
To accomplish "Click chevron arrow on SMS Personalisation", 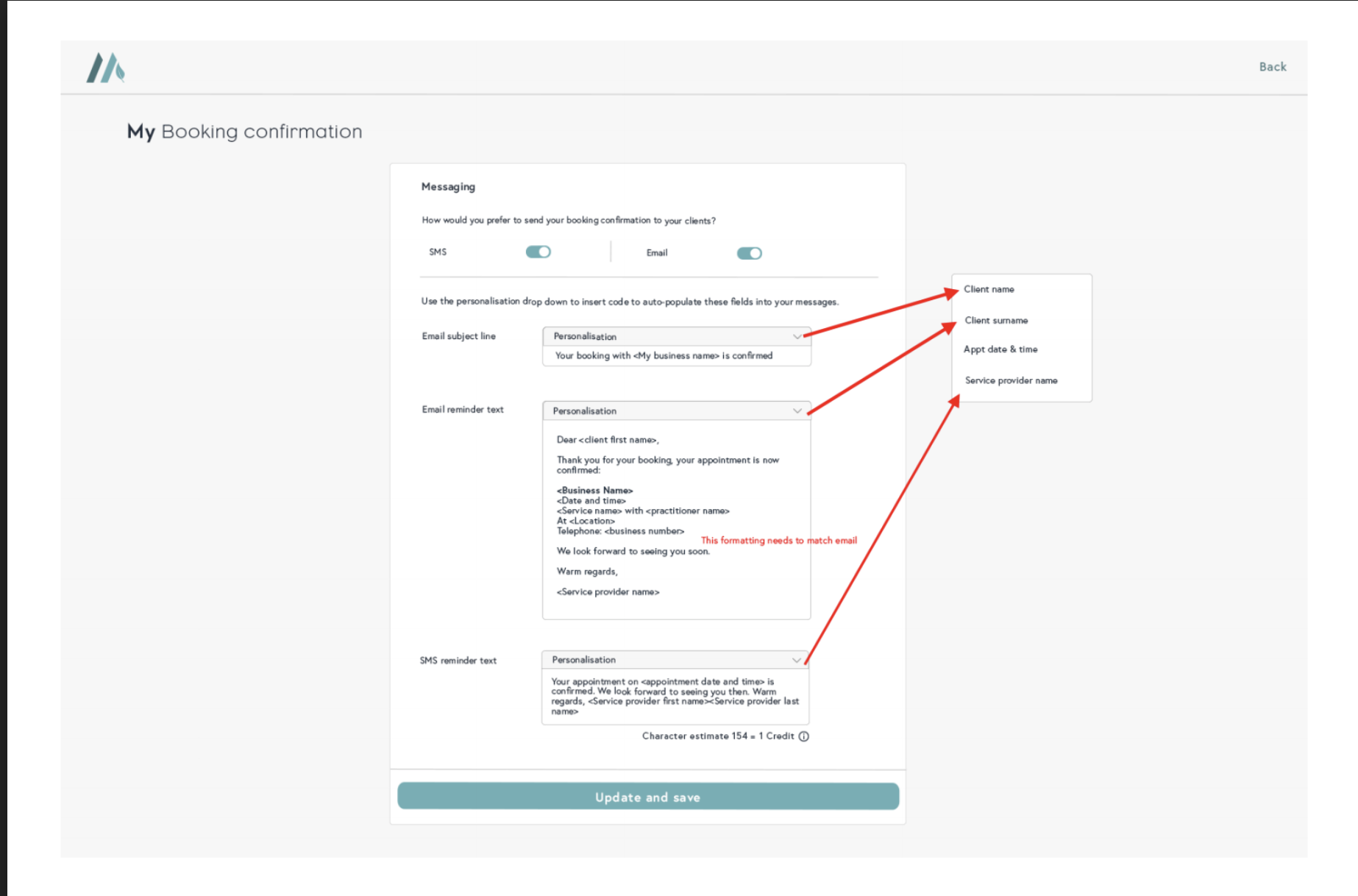I will tap(796, 660).
